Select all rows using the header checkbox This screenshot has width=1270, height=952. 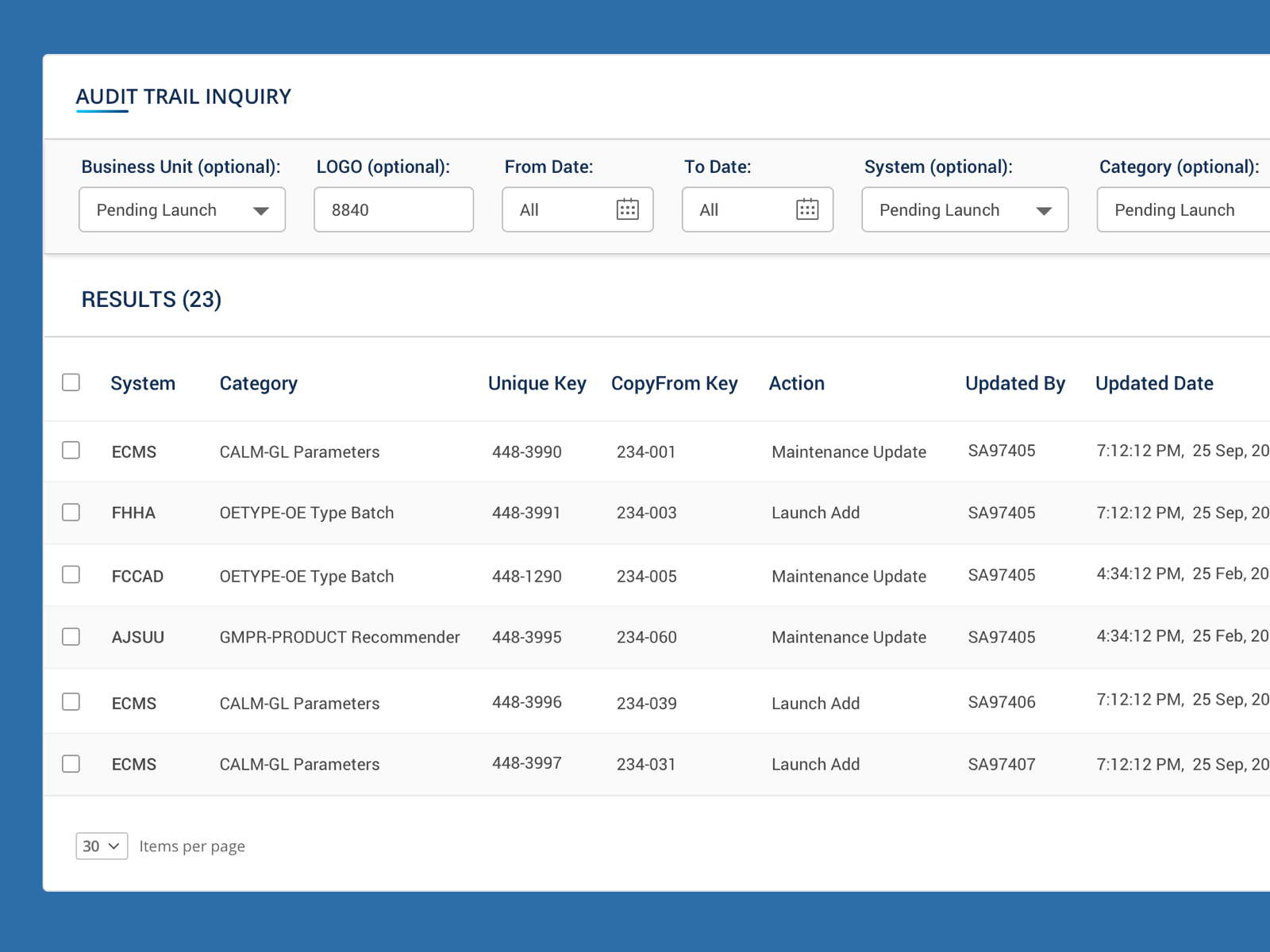click(x=71, y=382)
